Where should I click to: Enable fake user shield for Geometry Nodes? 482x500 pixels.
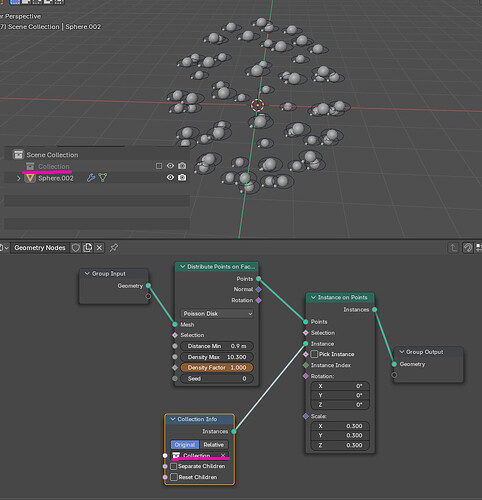point(76,248)
